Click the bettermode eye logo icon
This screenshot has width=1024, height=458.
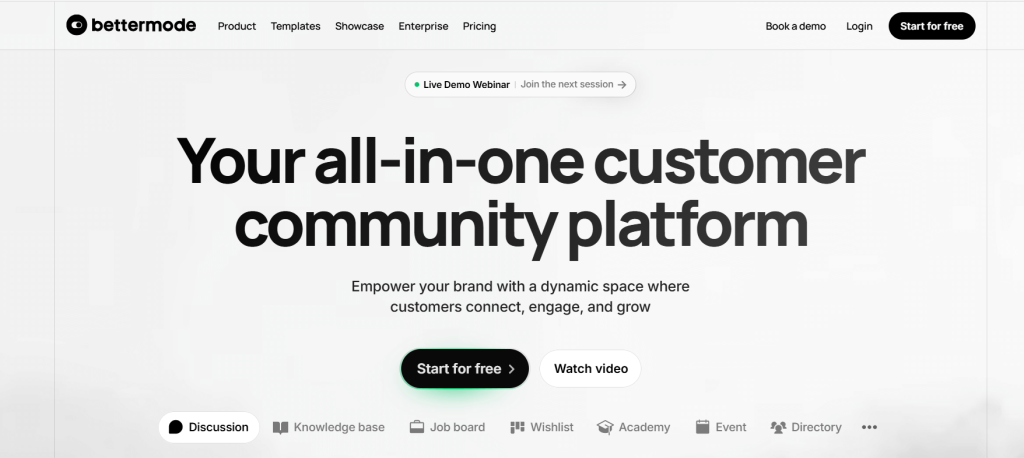coord(76,25)
